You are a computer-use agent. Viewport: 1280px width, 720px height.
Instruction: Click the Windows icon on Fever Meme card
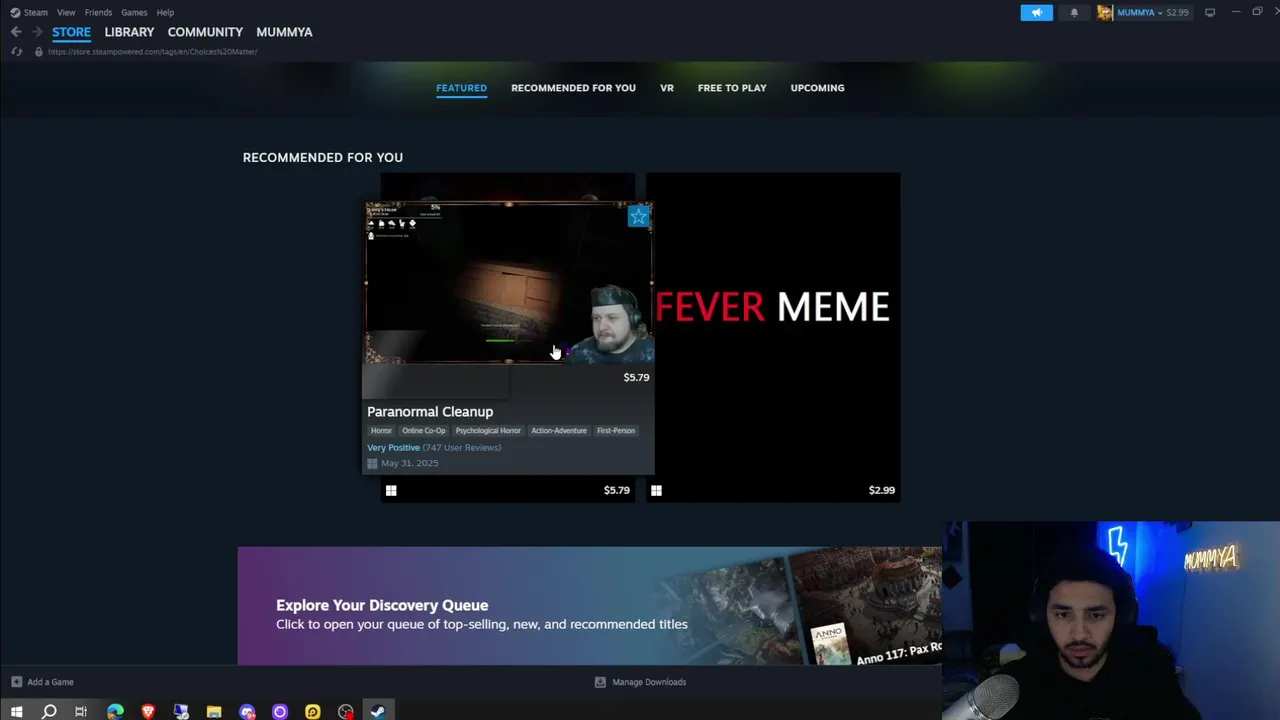click(x=656, y=490)
